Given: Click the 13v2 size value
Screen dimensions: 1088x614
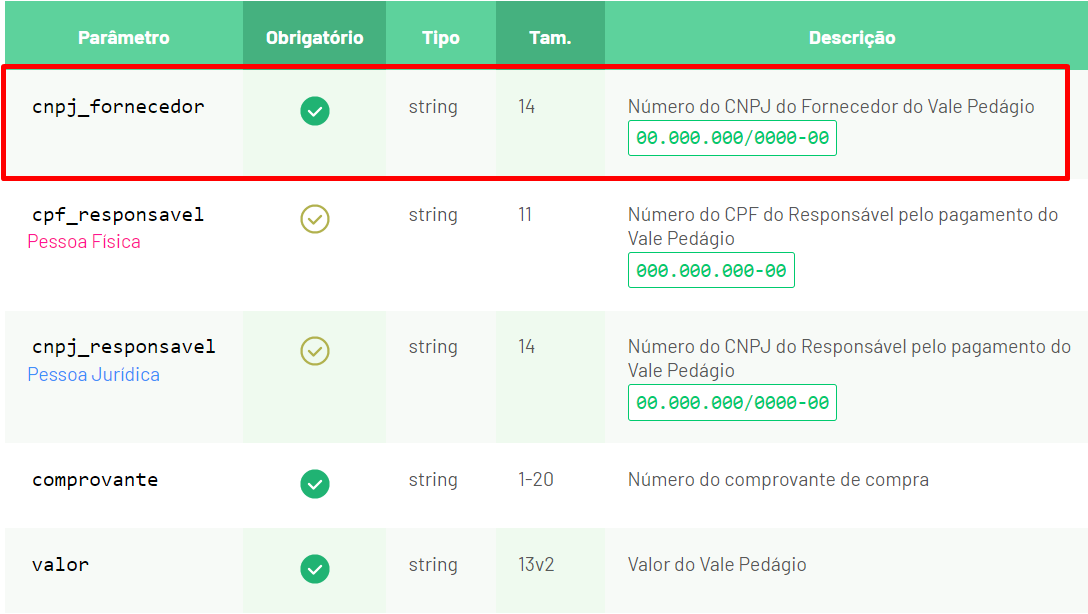Looking at the screenshot, I should [536, 565].
